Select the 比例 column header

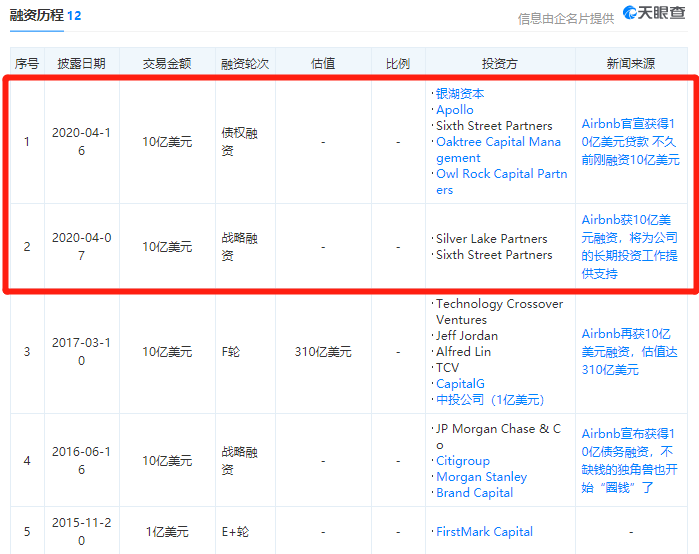tap(398, 63)
